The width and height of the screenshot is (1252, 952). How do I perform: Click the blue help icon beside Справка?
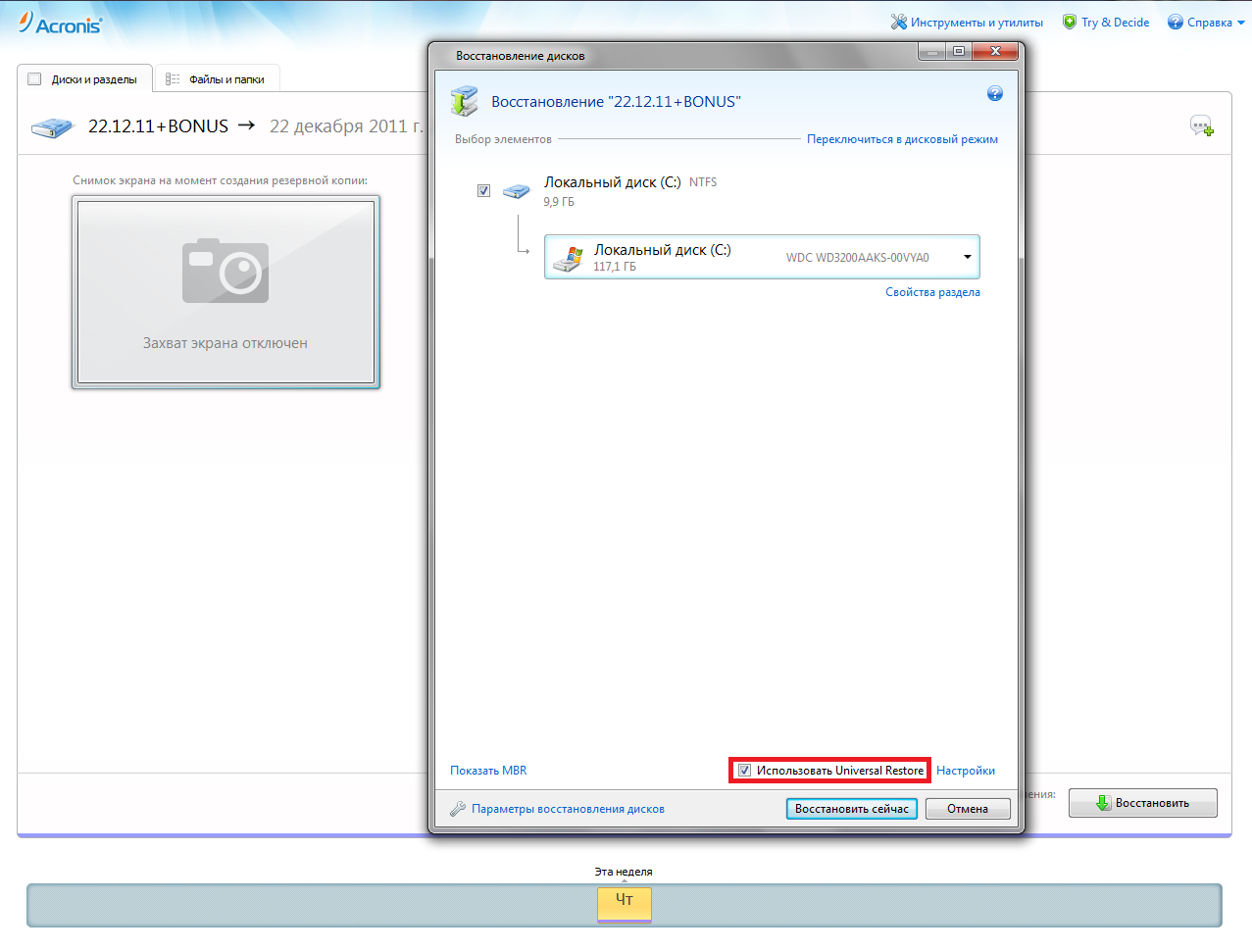tap(1176, 22)
